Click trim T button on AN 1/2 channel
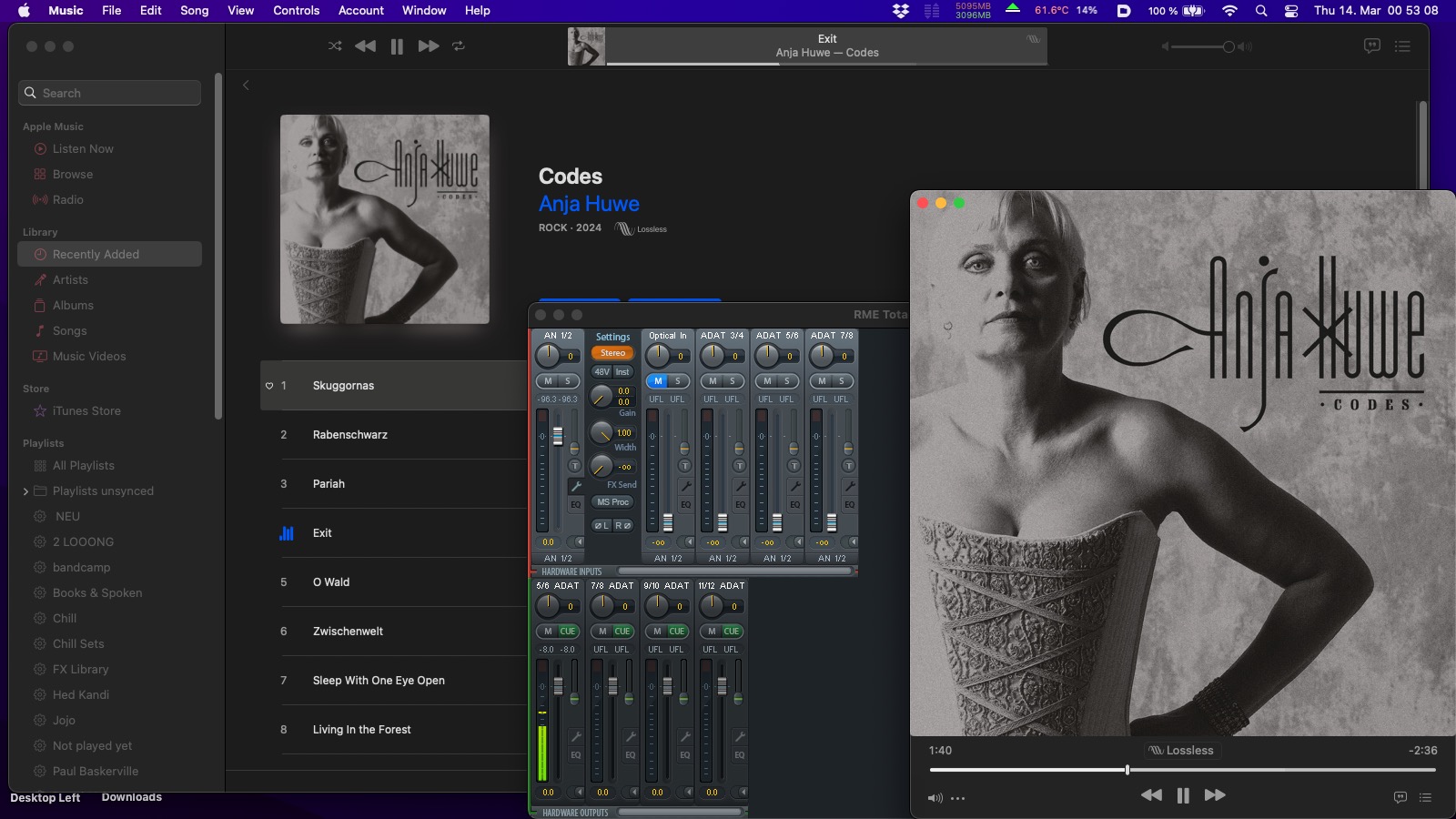The image size is (1456, 819). [x=574, y=466]
